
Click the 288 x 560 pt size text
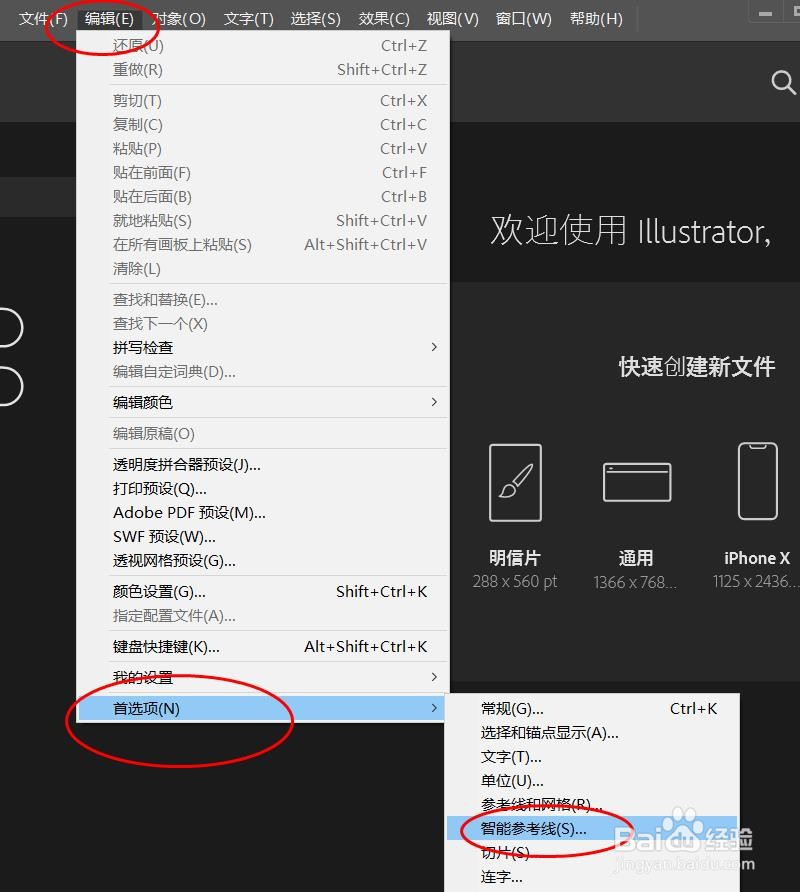click(x=515, y=581)
